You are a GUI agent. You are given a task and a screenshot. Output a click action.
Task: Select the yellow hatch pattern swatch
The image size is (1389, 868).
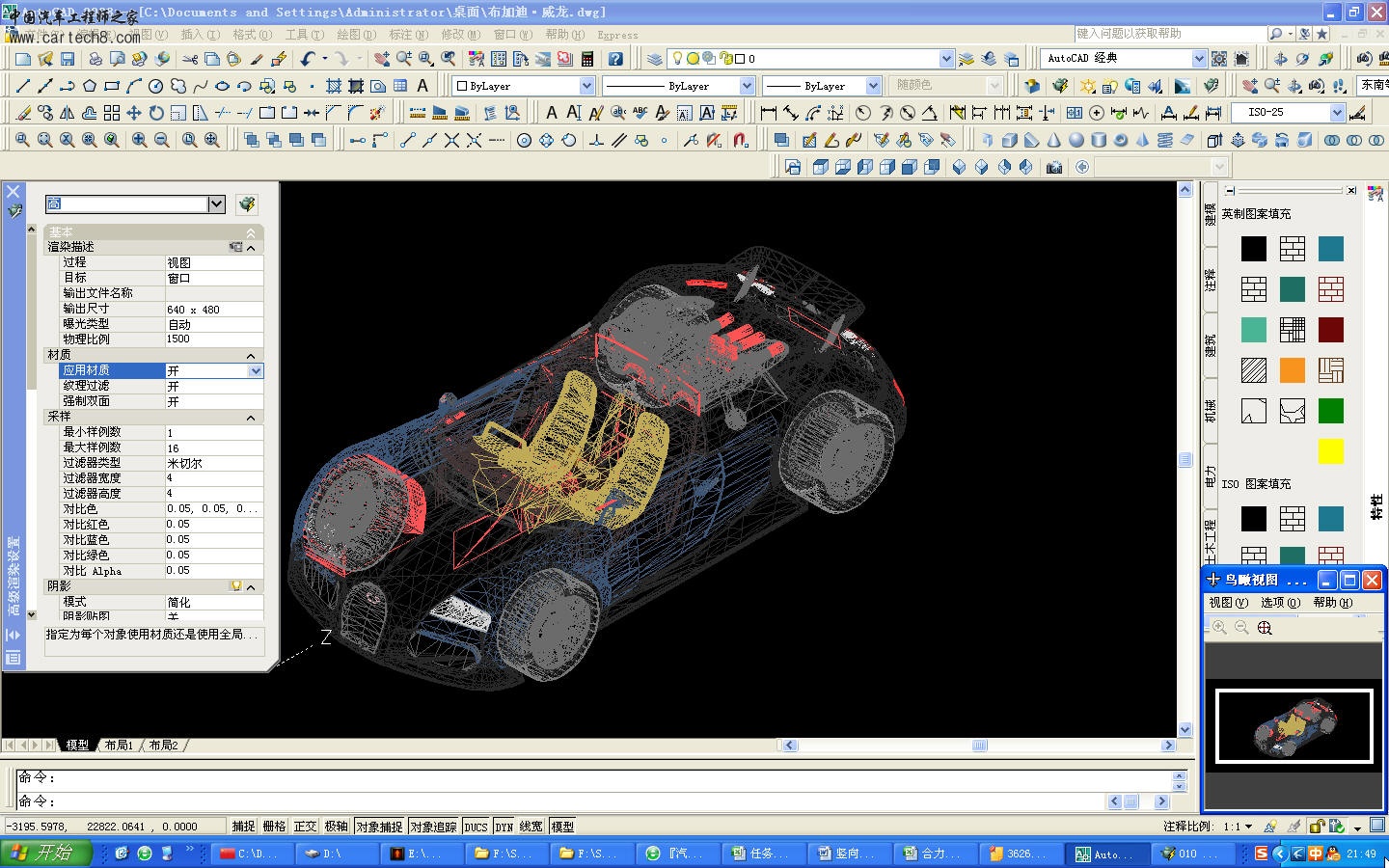click(x=1330, y=451)
